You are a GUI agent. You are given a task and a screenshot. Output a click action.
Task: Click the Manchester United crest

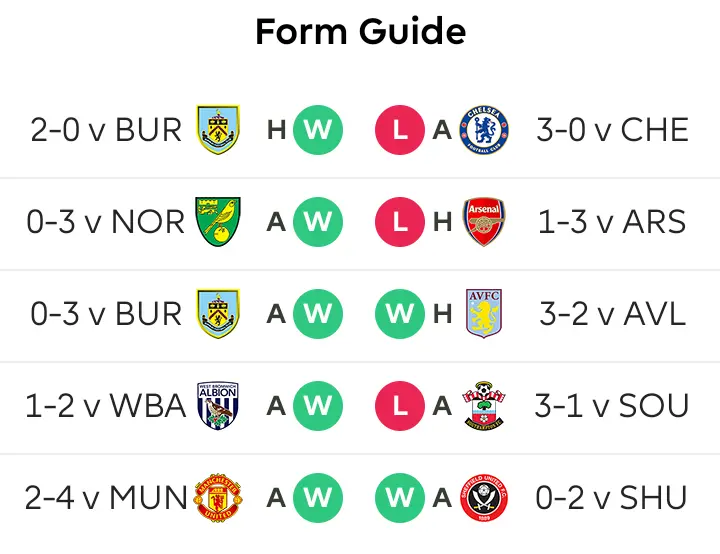(219, 498)
